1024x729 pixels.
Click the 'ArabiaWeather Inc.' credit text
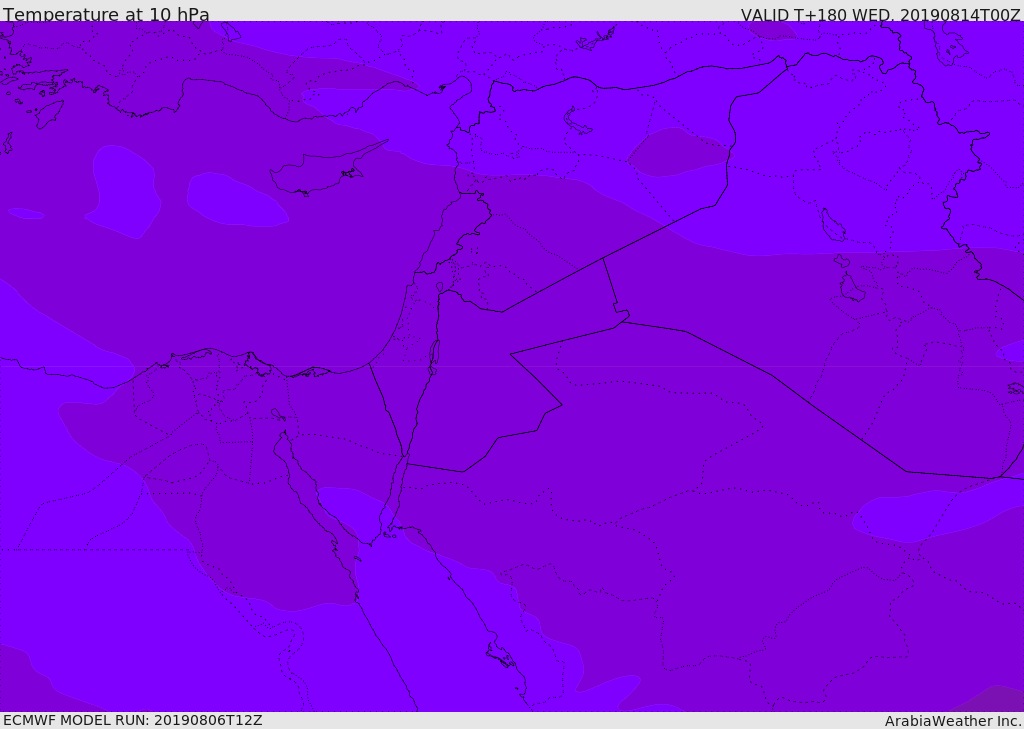[953, 721]
